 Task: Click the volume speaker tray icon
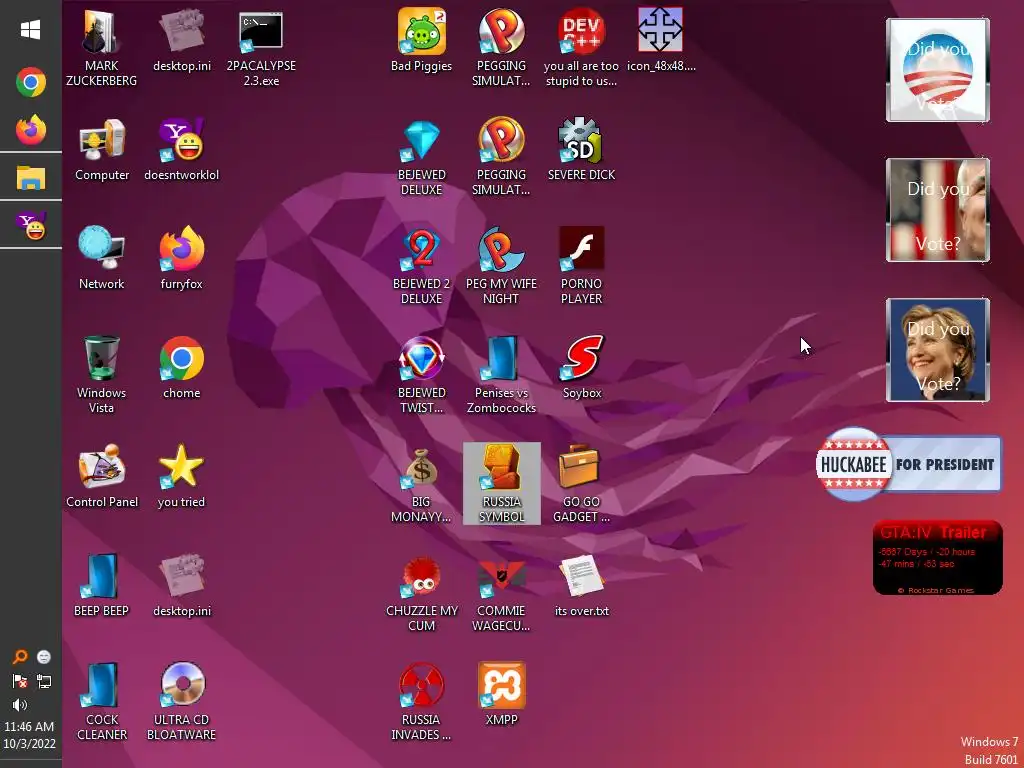[20, 705]
